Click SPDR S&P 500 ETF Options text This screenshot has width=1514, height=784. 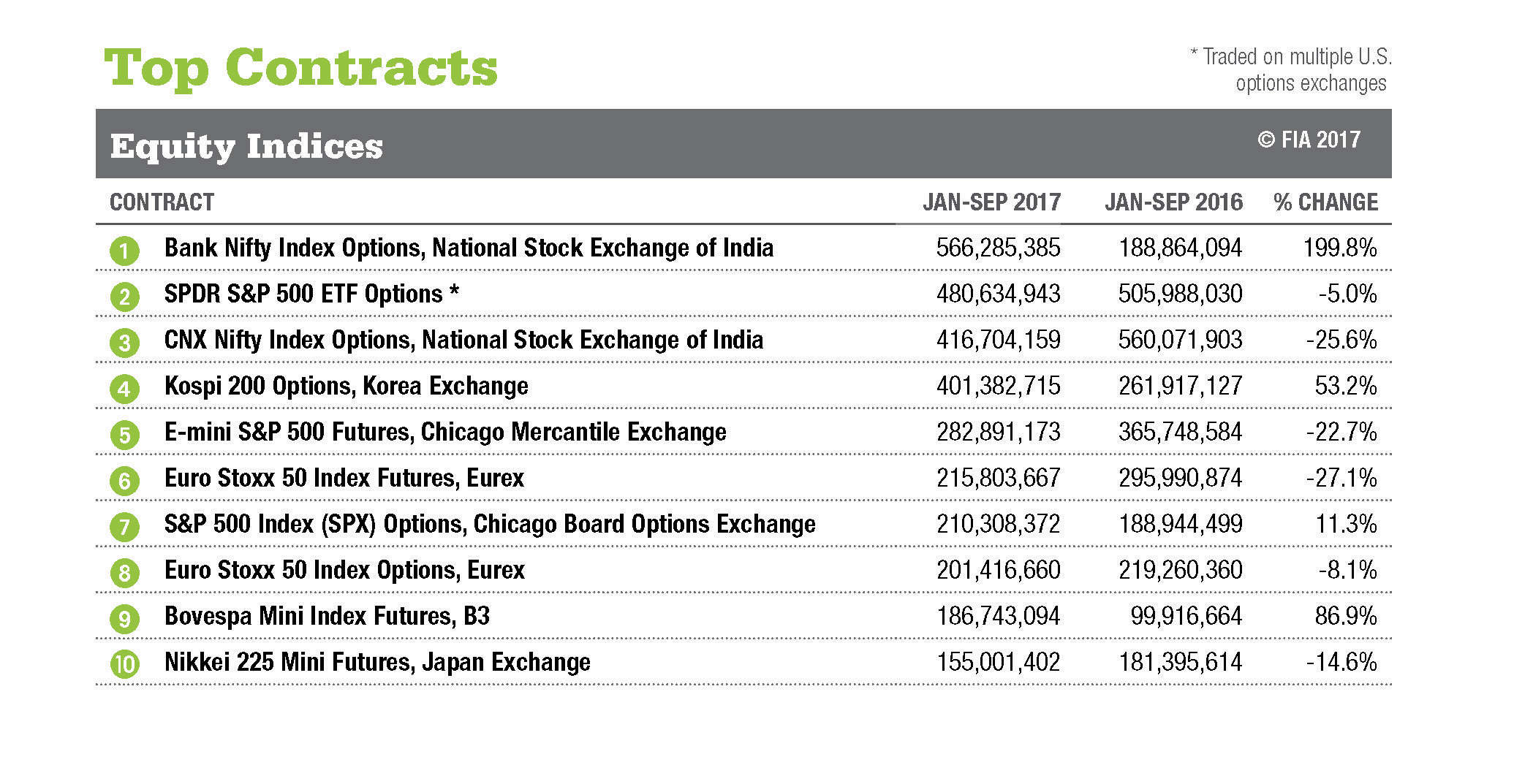(311, 294)
